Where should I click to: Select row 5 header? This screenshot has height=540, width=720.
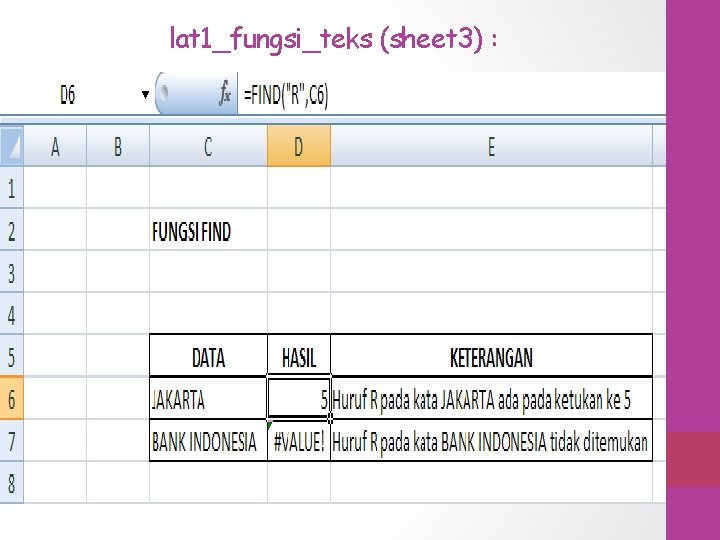tap(11, 356)
